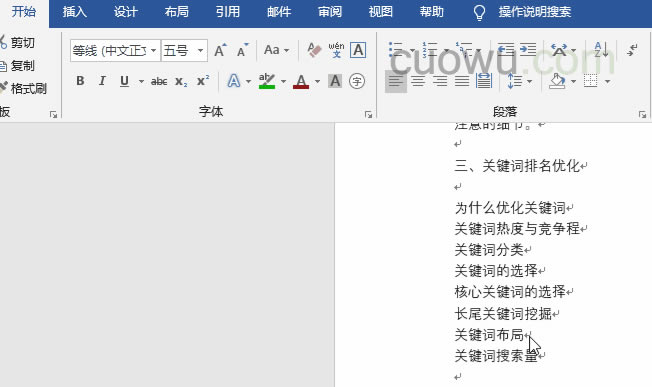Expand highlight color dropdown arrow
The width and height of the screenshot is (652, 387).
(x=283, y=81)
